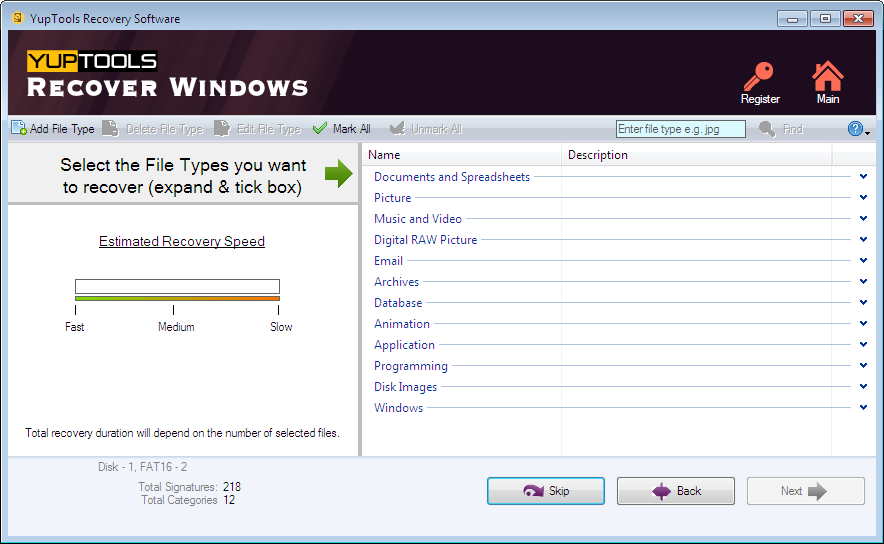Click the Back button

[676, 491]
